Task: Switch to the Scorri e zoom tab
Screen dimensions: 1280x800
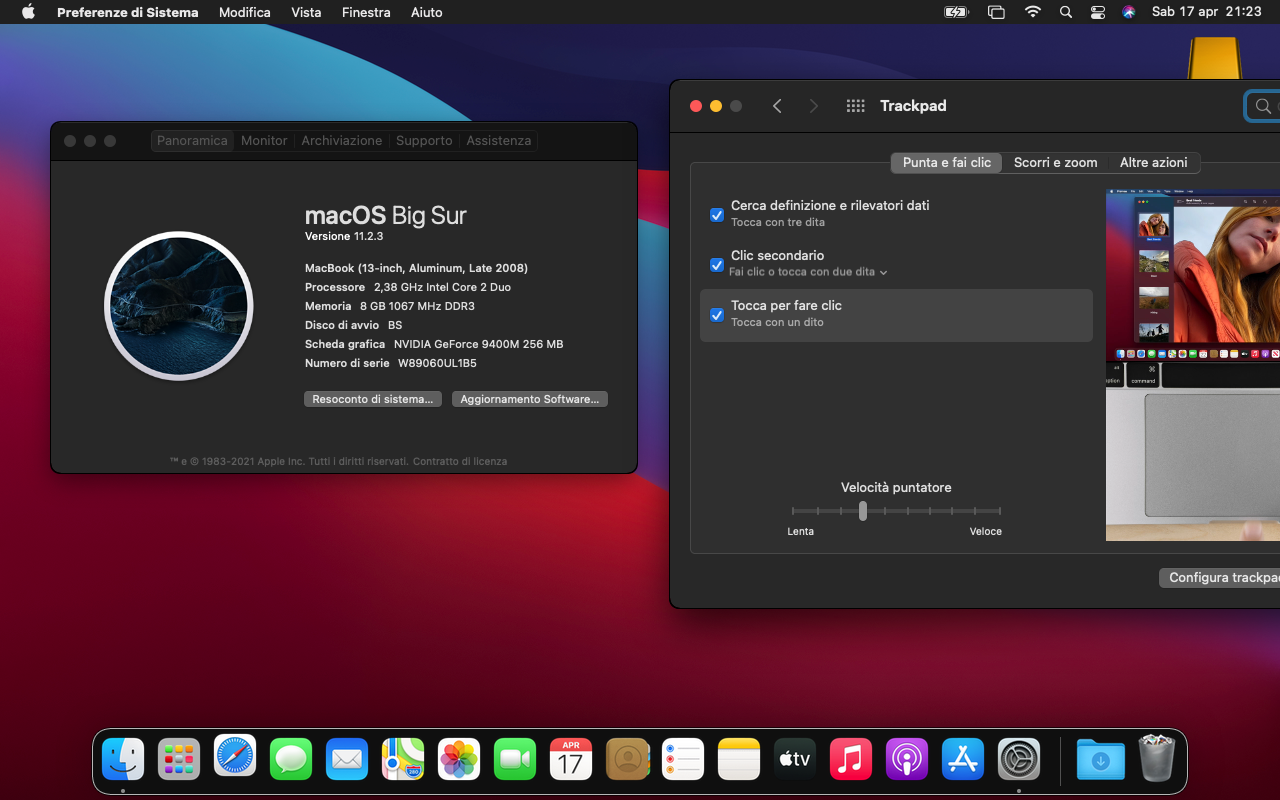Action: point(1055,162)
